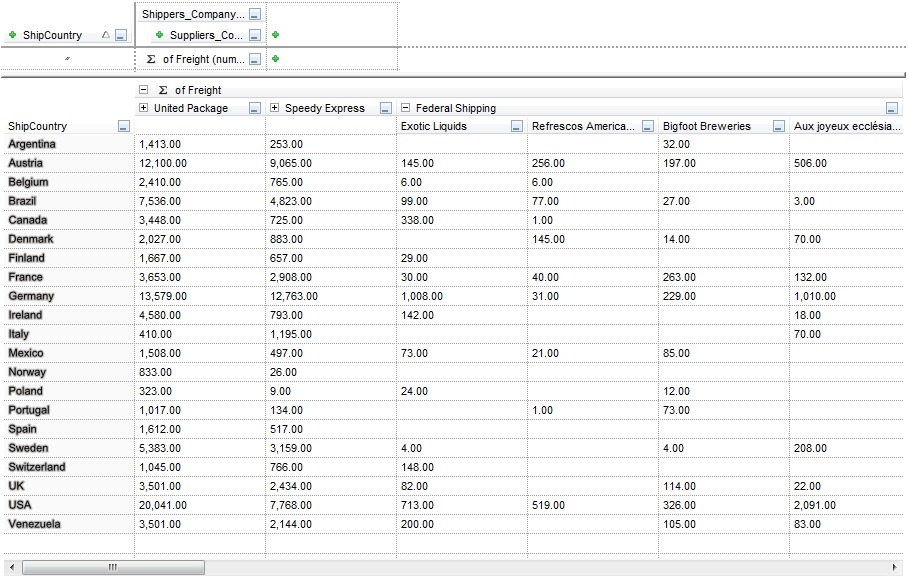Click the green plus icon before Suppliers_Co field
Viewport: 908px width, 579px height.
click(x=159, y=35)
